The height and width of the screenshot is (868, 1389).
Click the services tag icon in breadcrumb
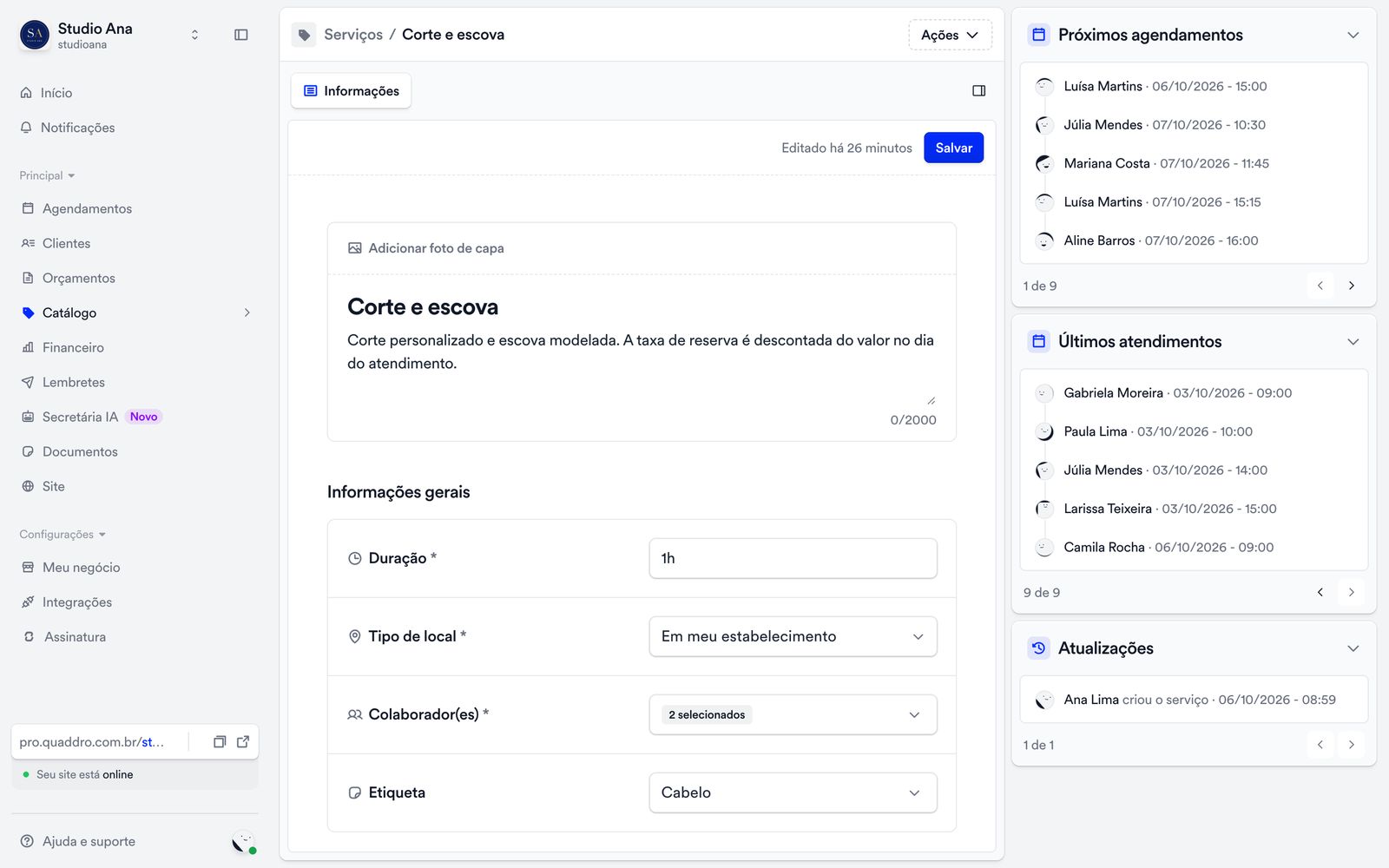coord(304,35)
